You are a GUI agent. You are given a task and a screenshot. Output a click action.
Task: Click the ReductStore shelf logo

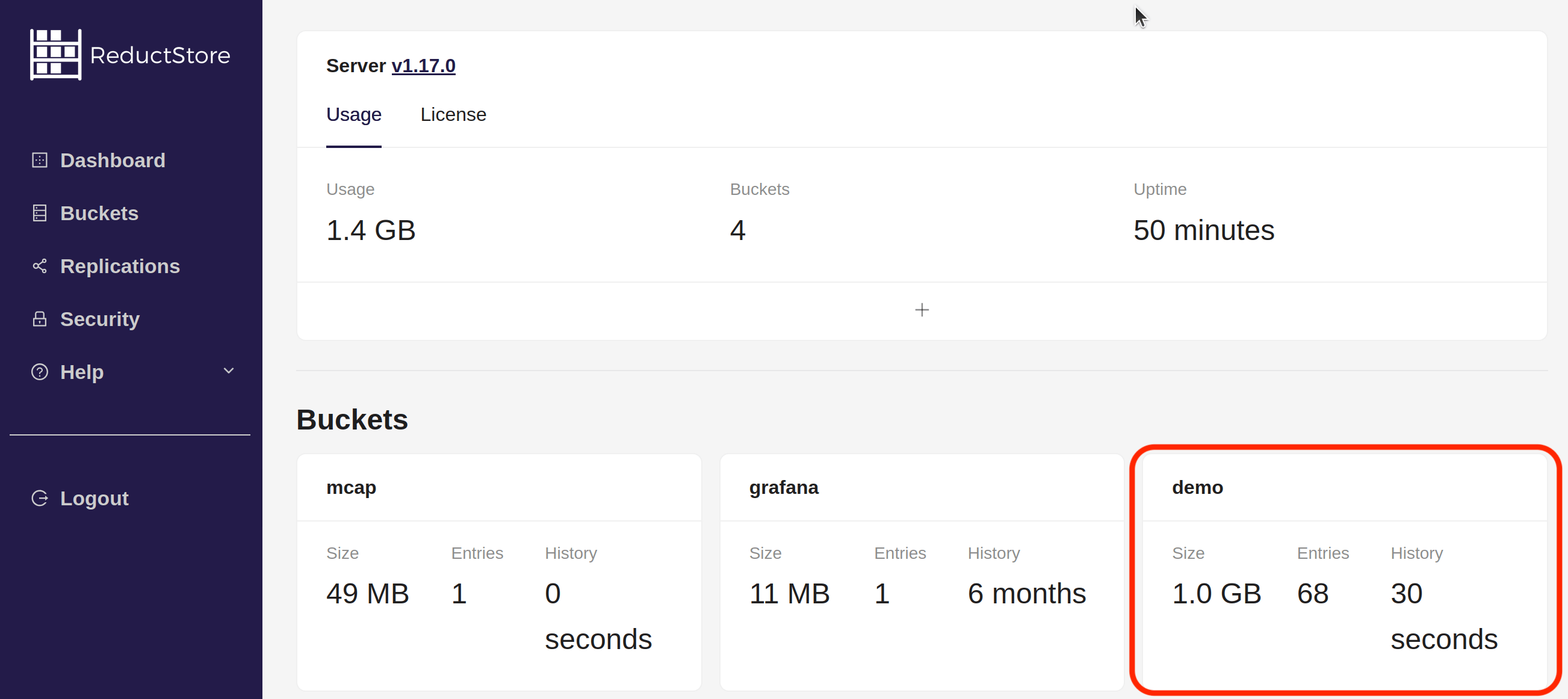[x=55, y=54]
